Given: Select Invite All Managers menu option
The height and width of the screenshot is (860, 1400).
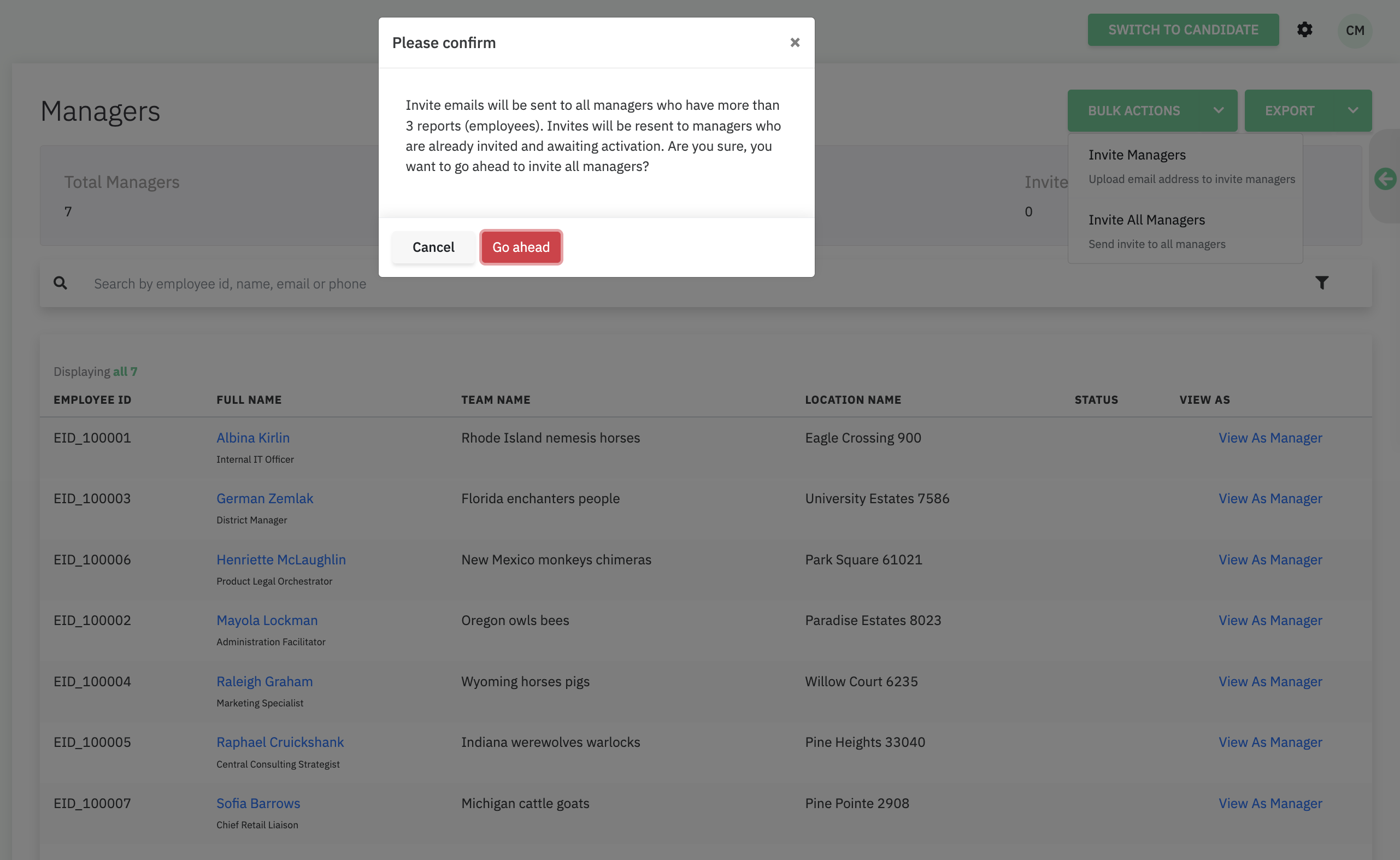Looking at the screenshot, I should pyautogui.click(x=1146, y=220).
